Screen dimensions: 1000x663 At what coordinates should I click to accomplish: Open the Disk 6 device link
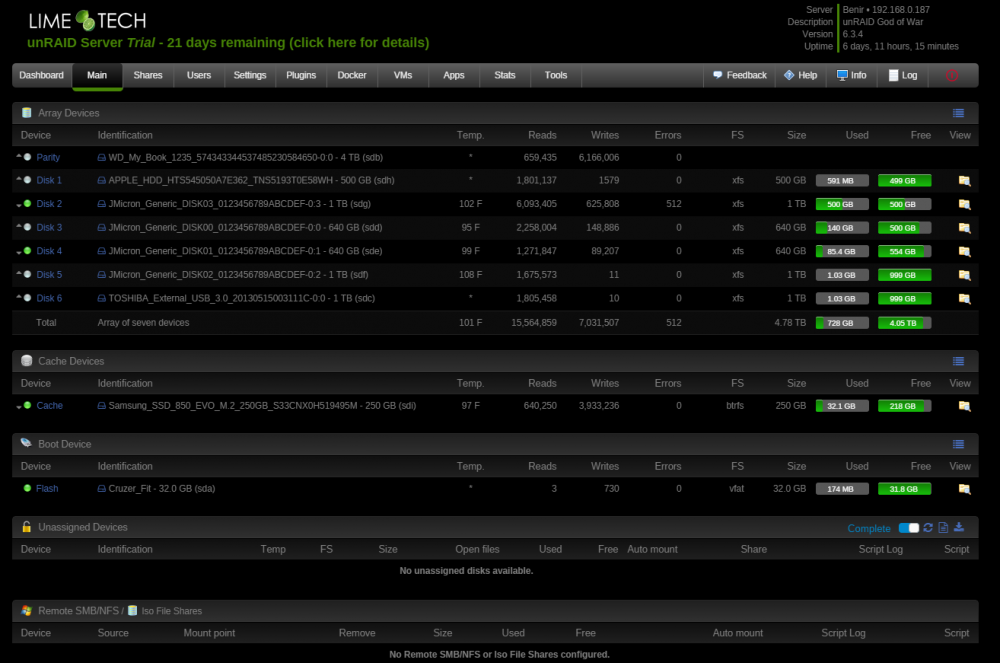tap(49, 298)
